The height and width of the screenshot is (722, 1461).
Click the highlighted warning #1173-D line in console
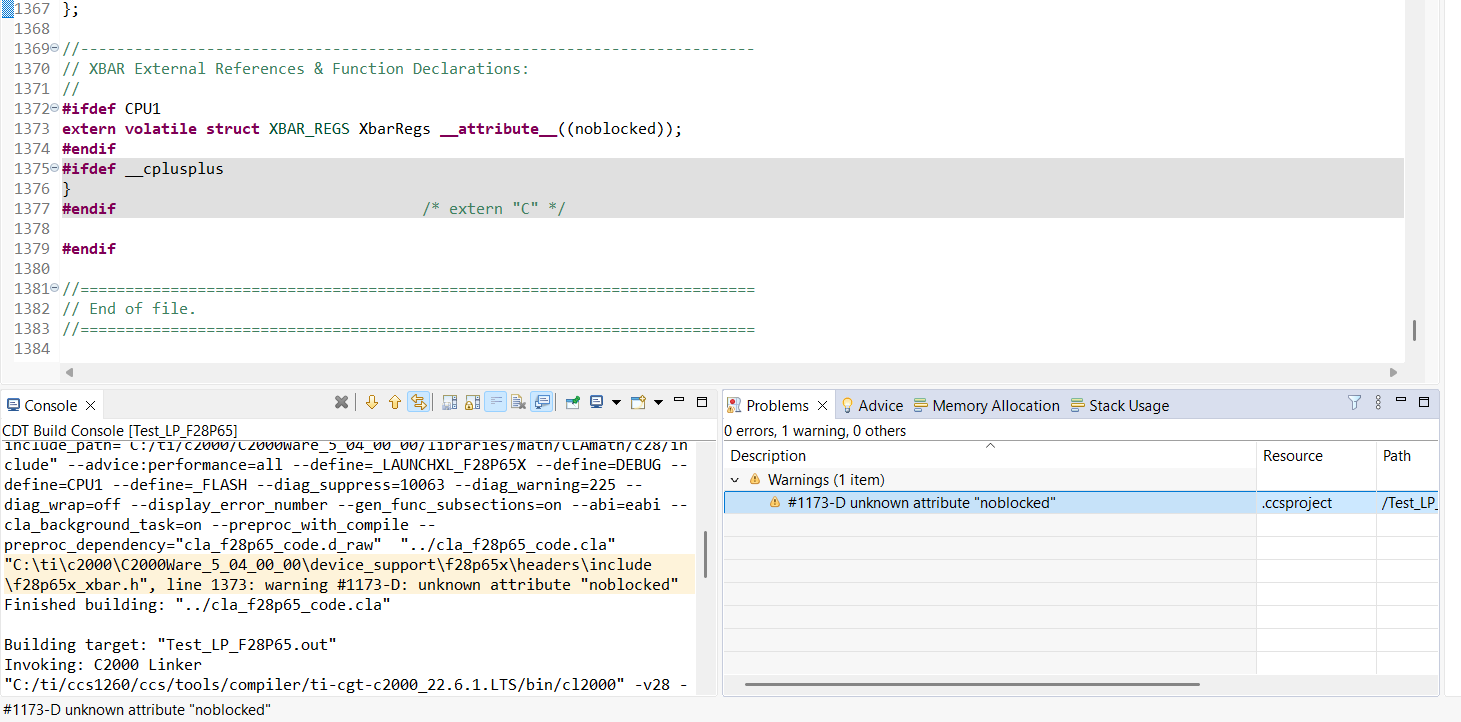[x=350, y=574]
